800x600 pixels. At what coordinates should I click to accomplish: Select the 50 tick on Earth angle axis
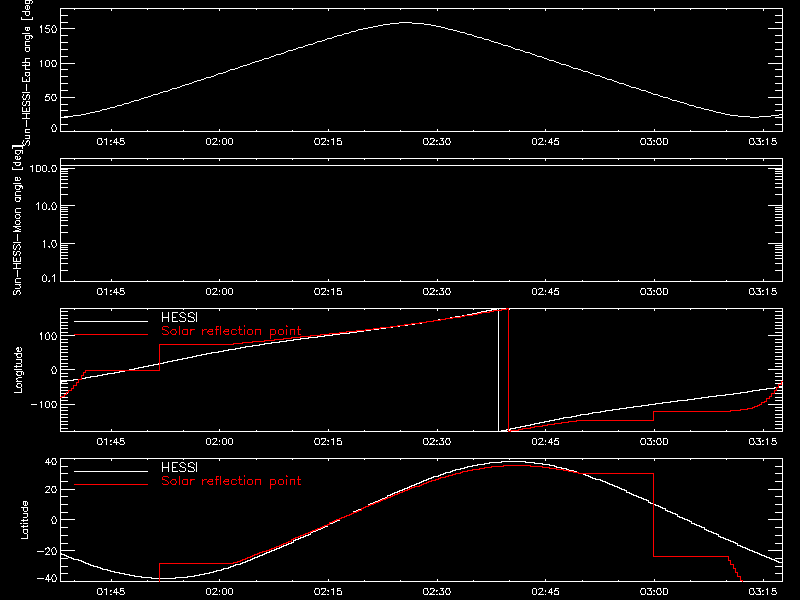(x=51, y=97)
